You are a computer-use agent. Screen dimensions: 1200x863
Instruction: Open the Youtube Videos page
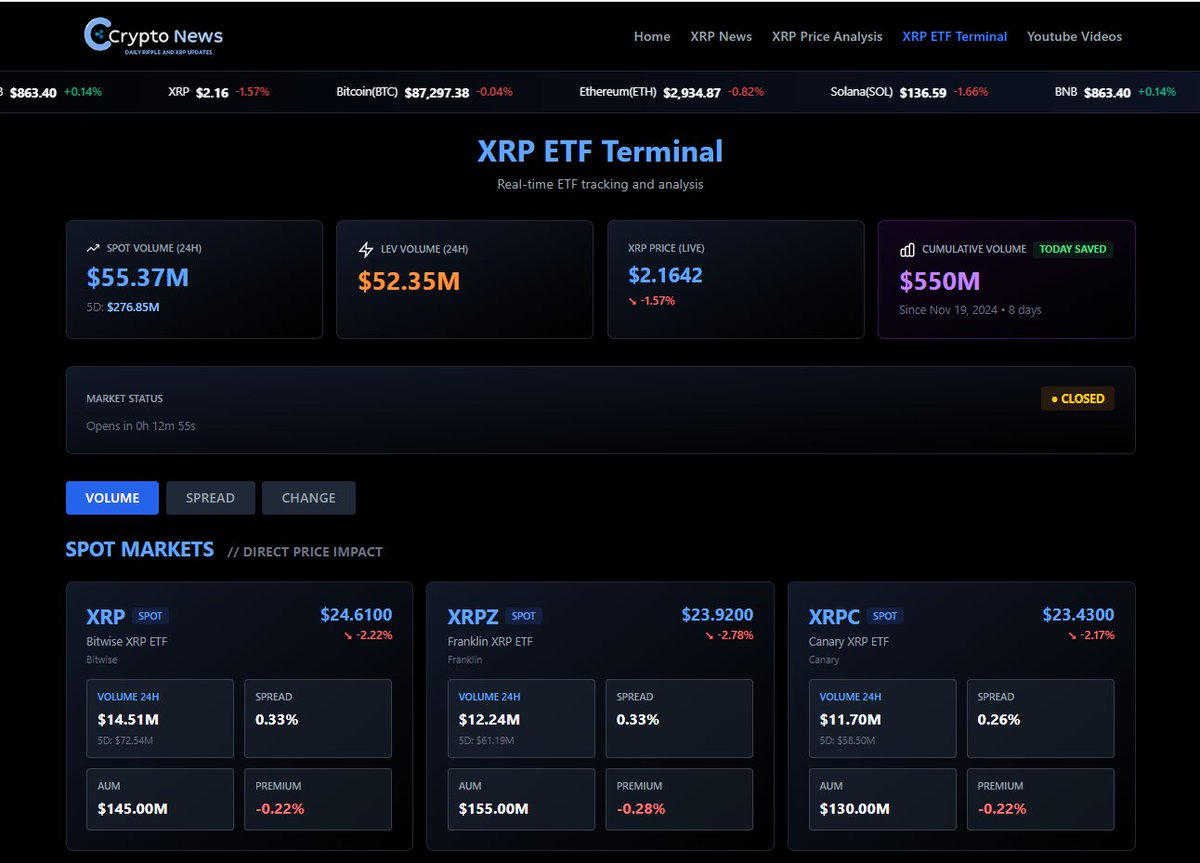[1074, 36]
